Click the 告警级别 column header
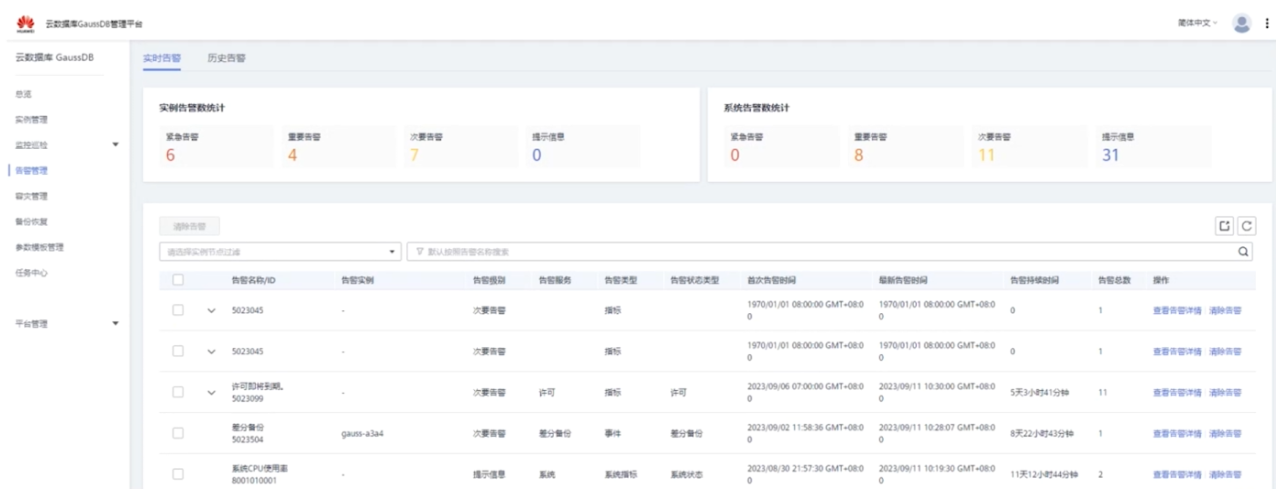1276x489 pixels. tap(488, 280)
